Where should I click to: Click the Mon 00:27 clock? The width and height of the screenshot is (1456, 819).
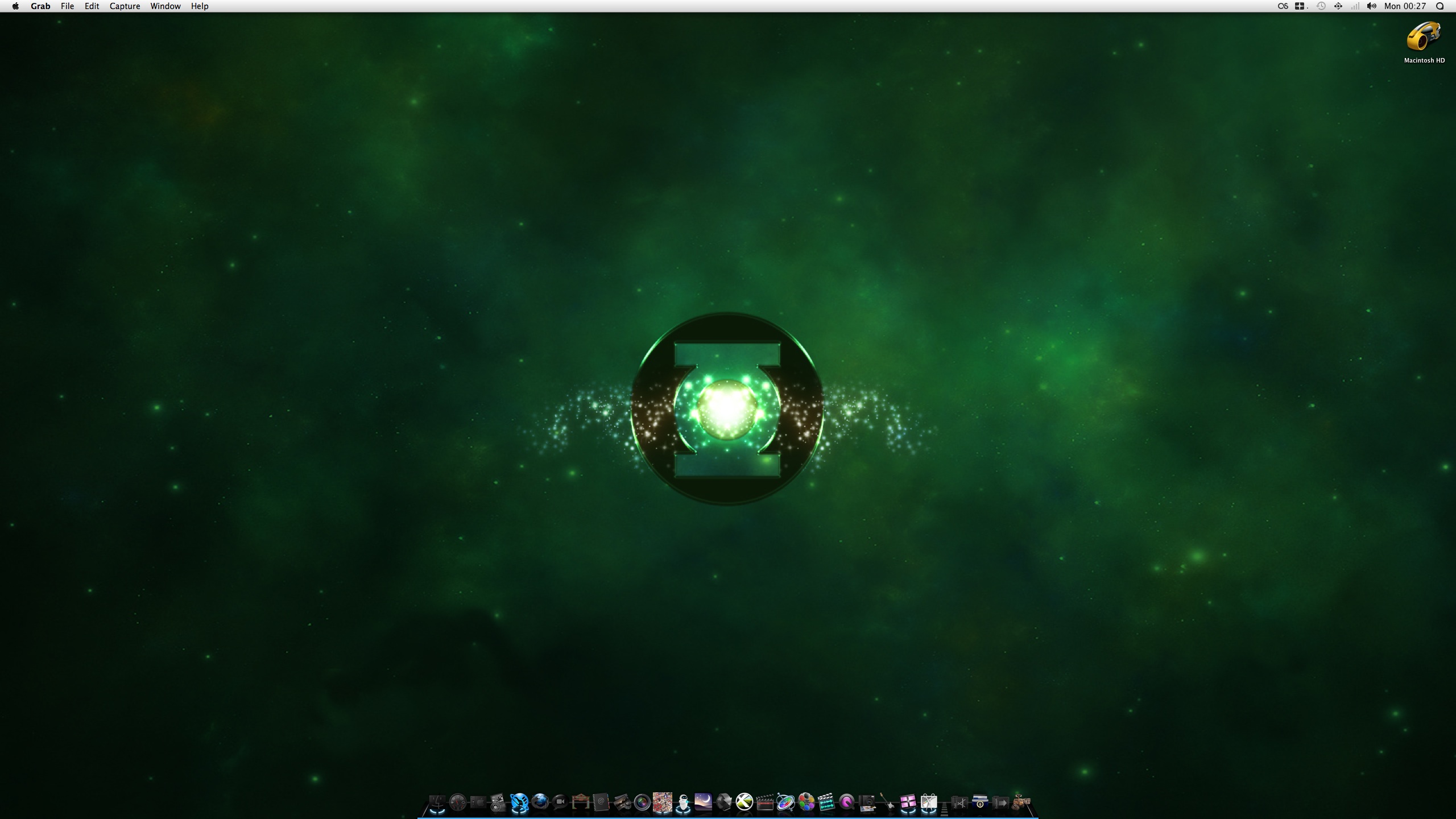[1405, 6]
